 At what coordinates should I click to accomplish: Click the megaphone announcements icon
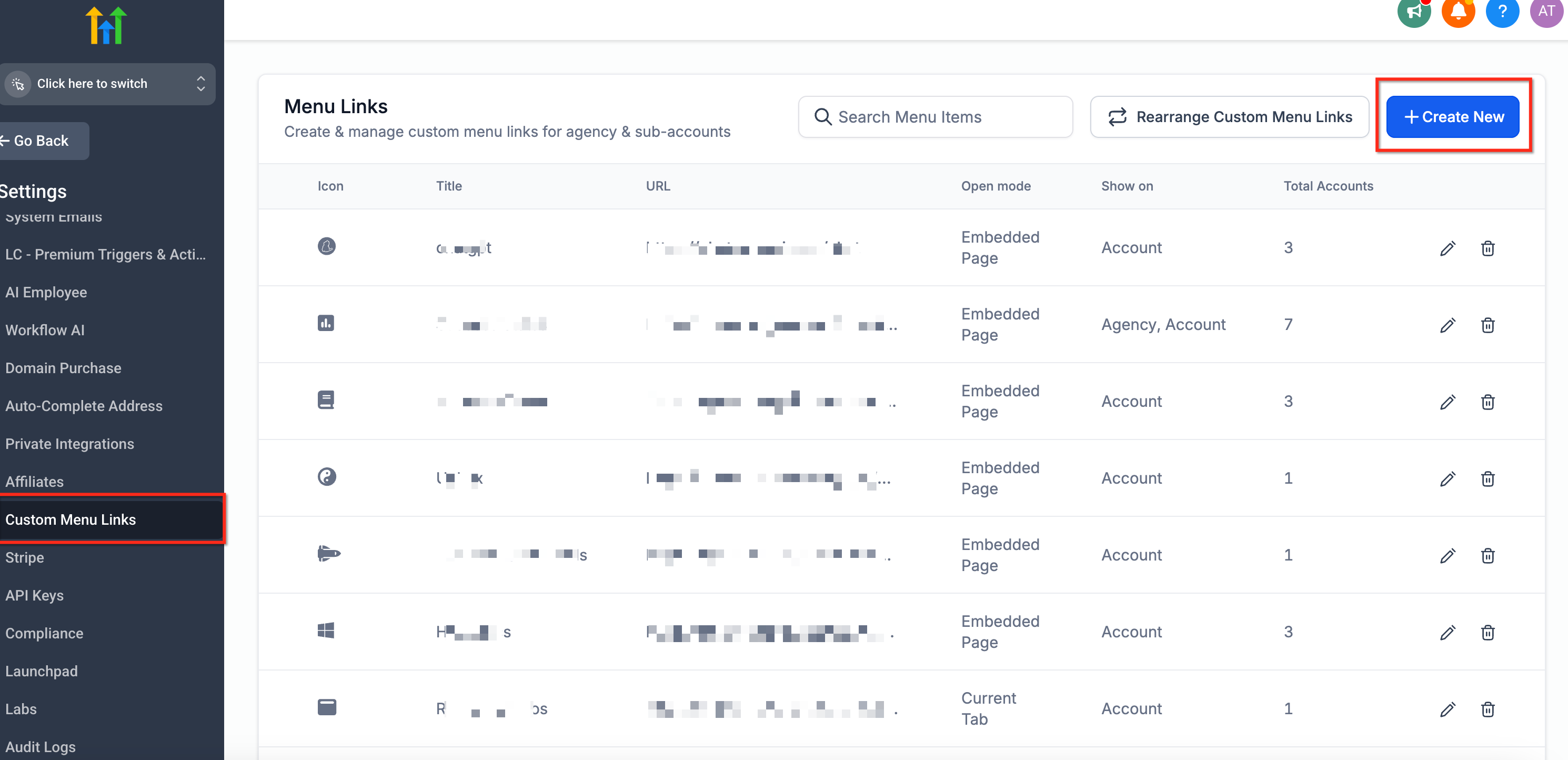[x=1413, y=12]
